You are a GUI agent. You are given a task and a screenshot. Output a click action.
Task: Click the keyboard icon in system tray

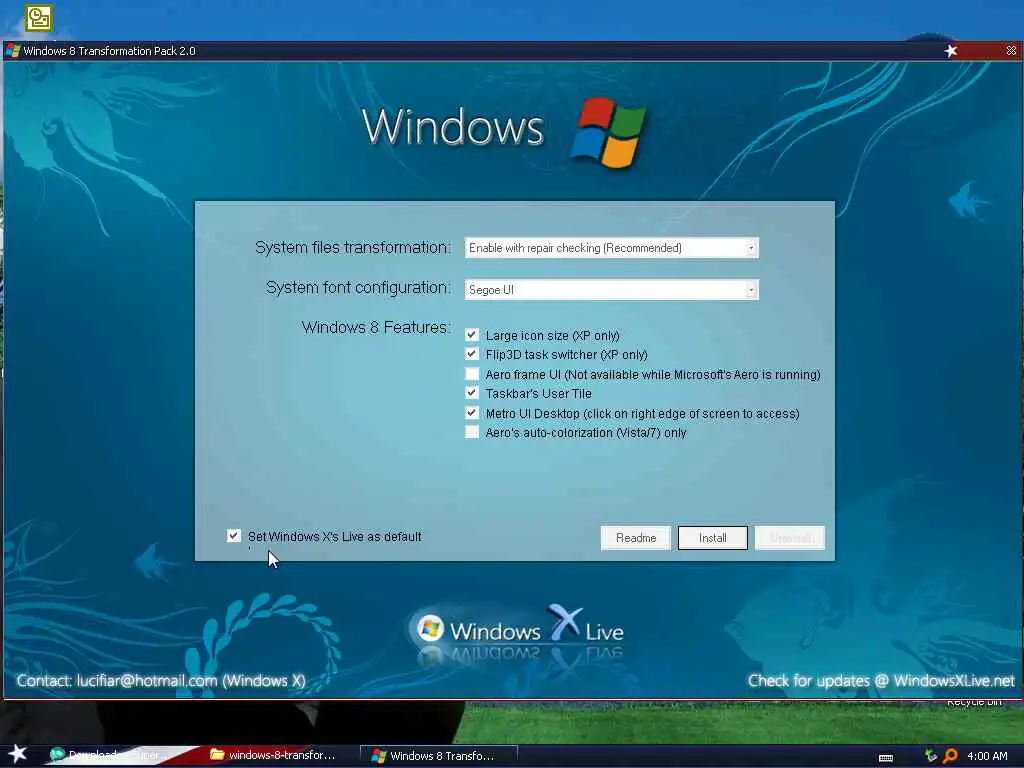886,758
